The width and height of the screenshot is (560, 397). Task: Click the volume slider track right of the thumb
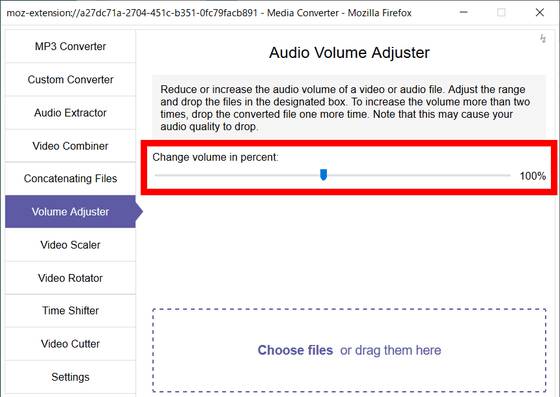pyautogui.click(x=419, y=175)
